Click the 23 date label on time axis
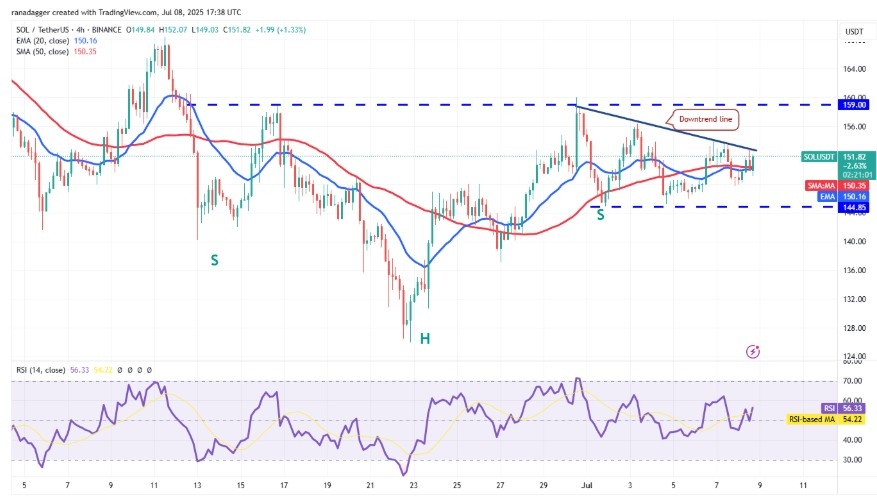The image size is (877, 499). [413, 485]
